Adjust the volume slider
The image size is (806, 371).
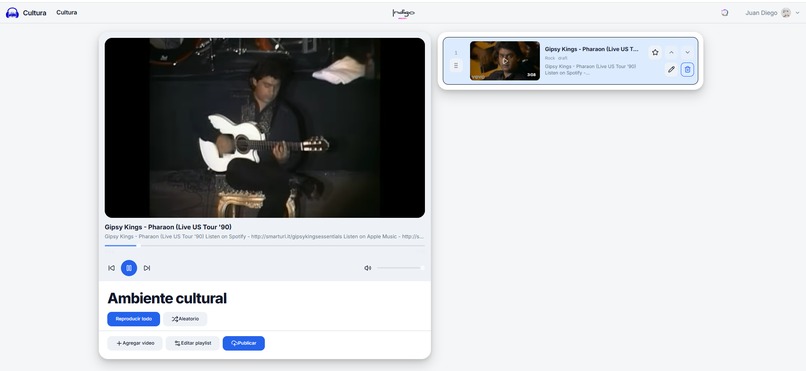point(400,268)
